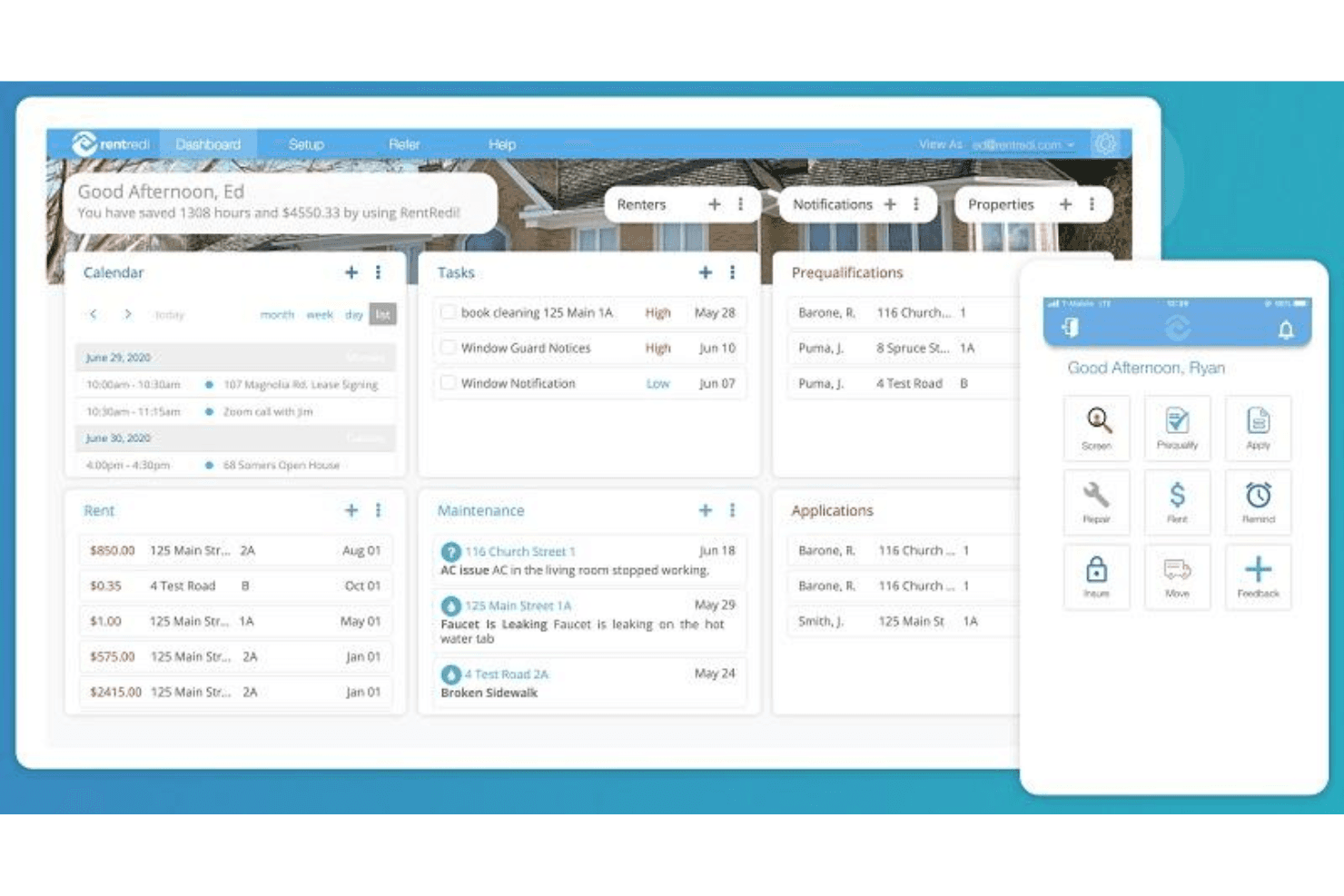Switch to the Dashboard tab
This screenshot has width=1344, height=896.
click(208, 144)
